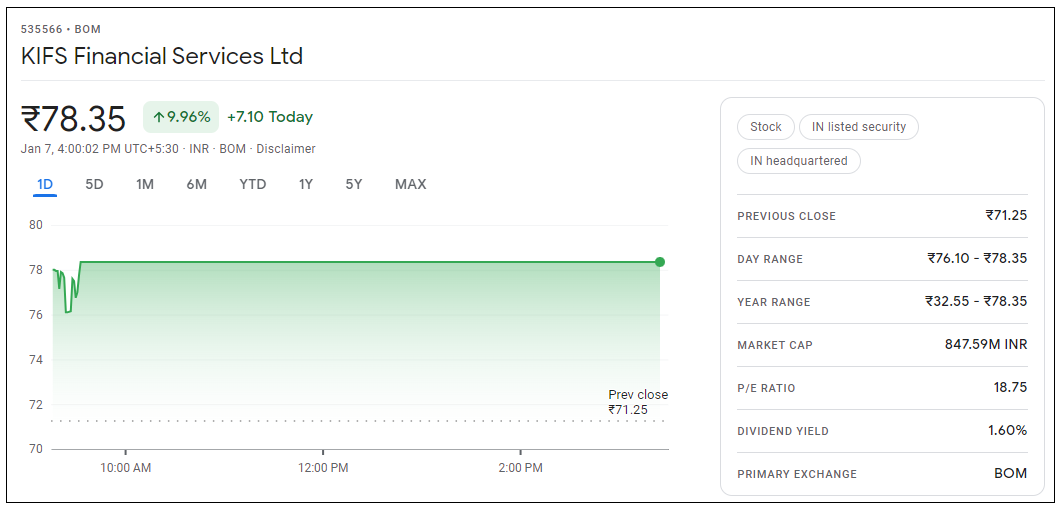The width and height of the screenshot is (1062, 509).
Task: Click the green up-arrow in the 9.96% badge
Action: (158, 117)
